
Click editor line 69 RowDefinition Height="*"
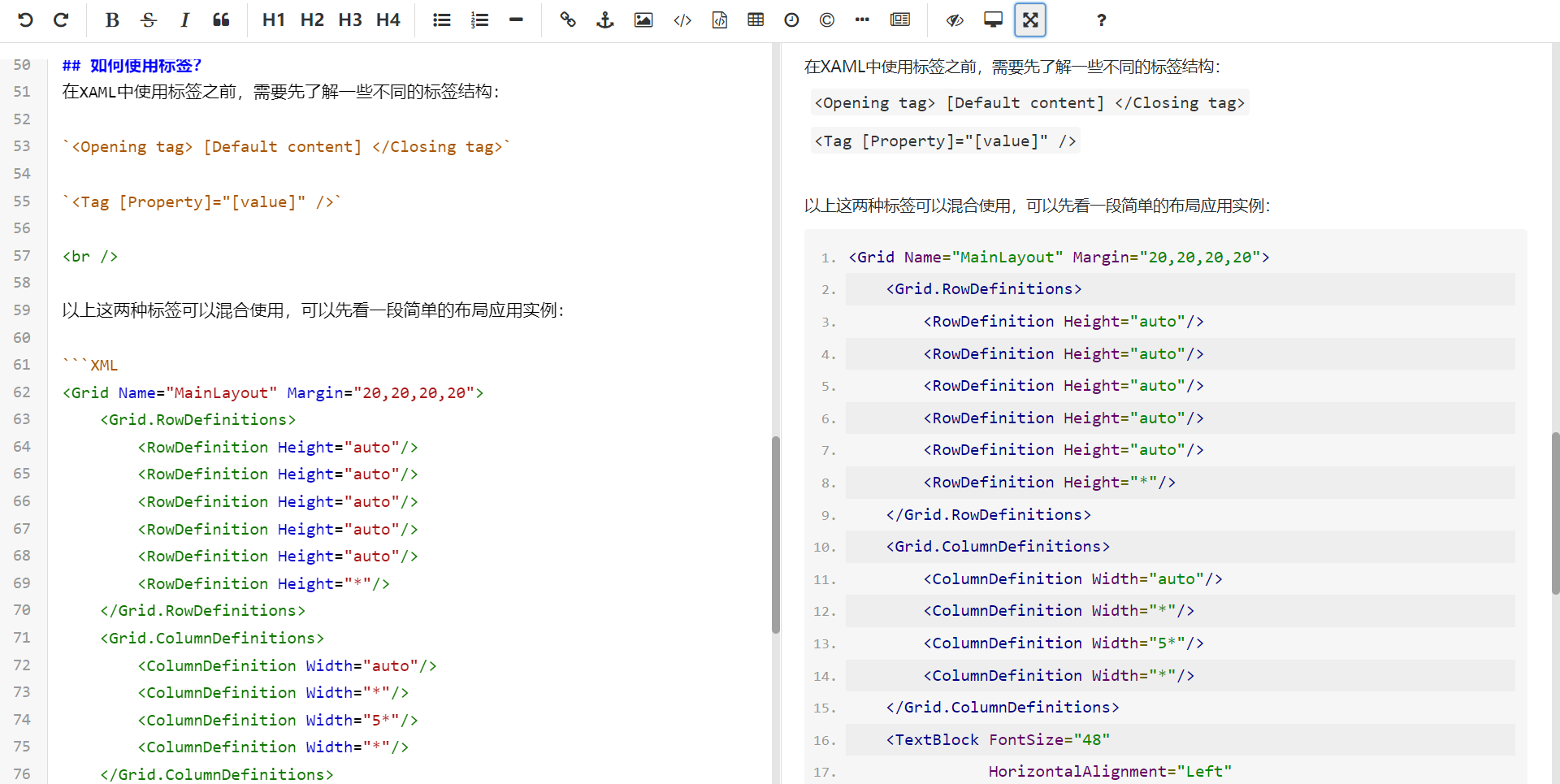coord(264,584)
